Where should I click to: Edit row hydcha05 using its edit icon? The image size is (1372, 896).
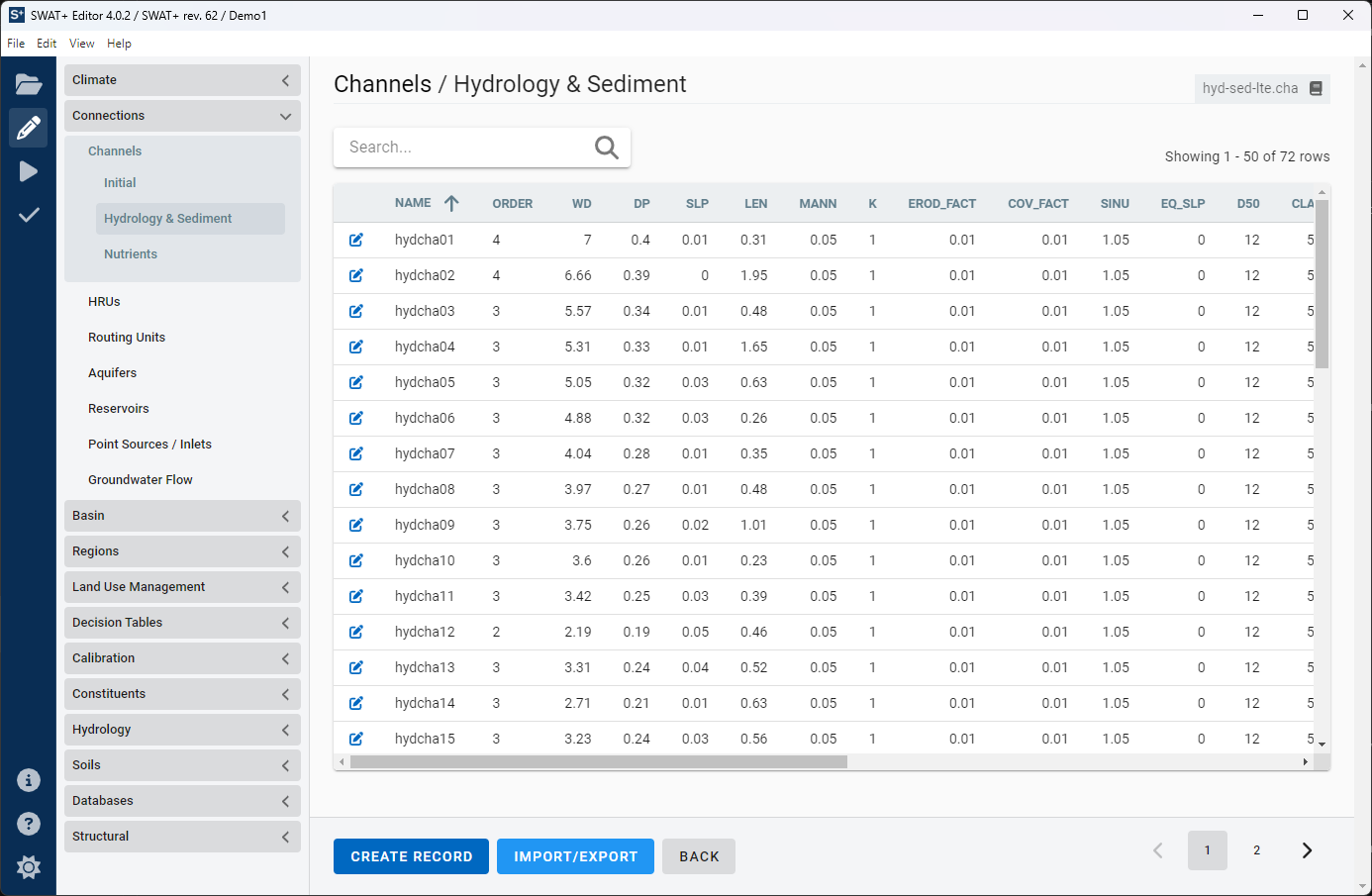coord(356,382)
